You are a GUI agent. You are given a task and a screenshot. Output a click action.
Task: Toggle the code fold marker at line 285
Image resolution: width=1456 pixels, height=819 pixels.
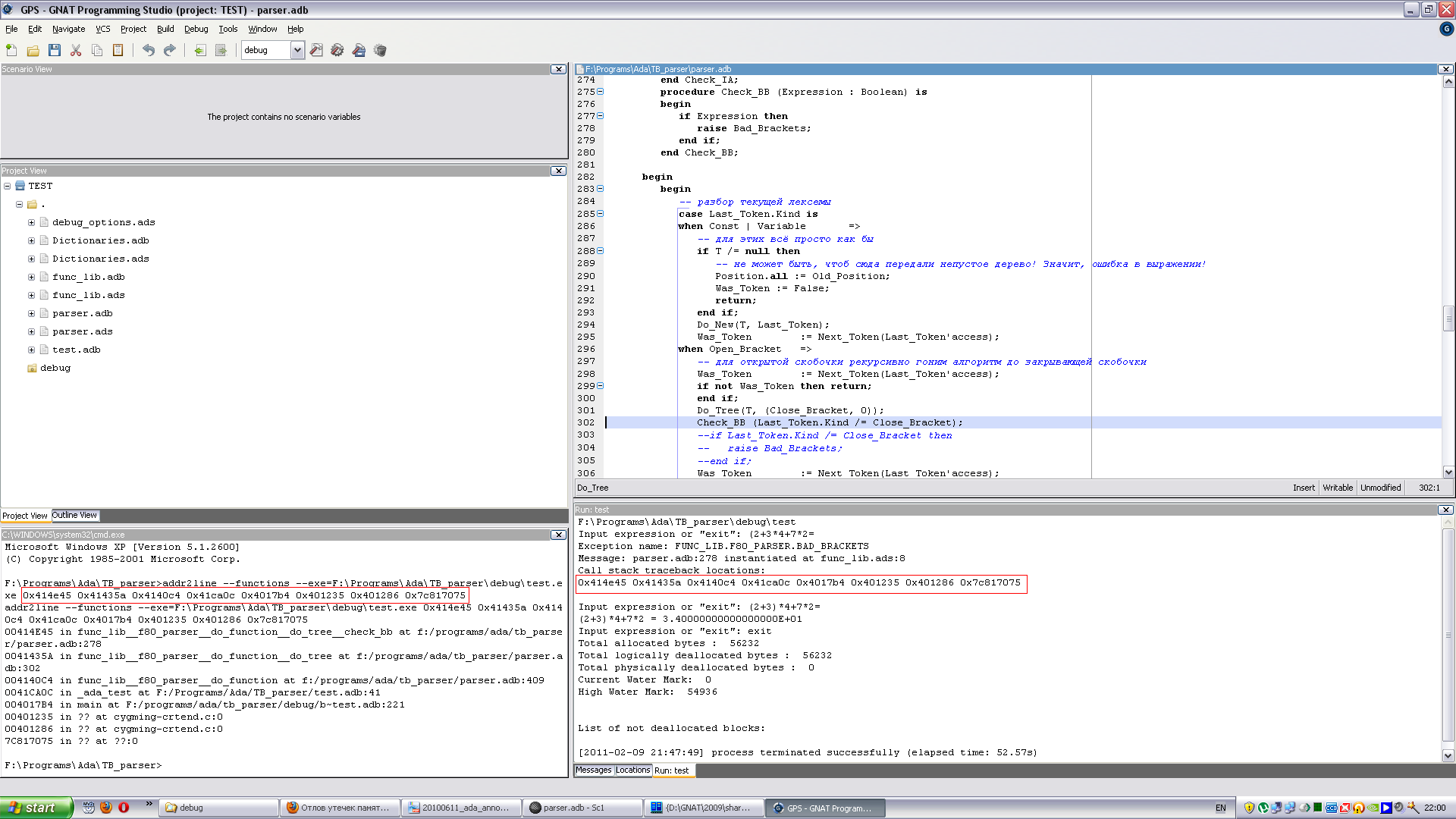pyautogui.click(x=601, y=214)
